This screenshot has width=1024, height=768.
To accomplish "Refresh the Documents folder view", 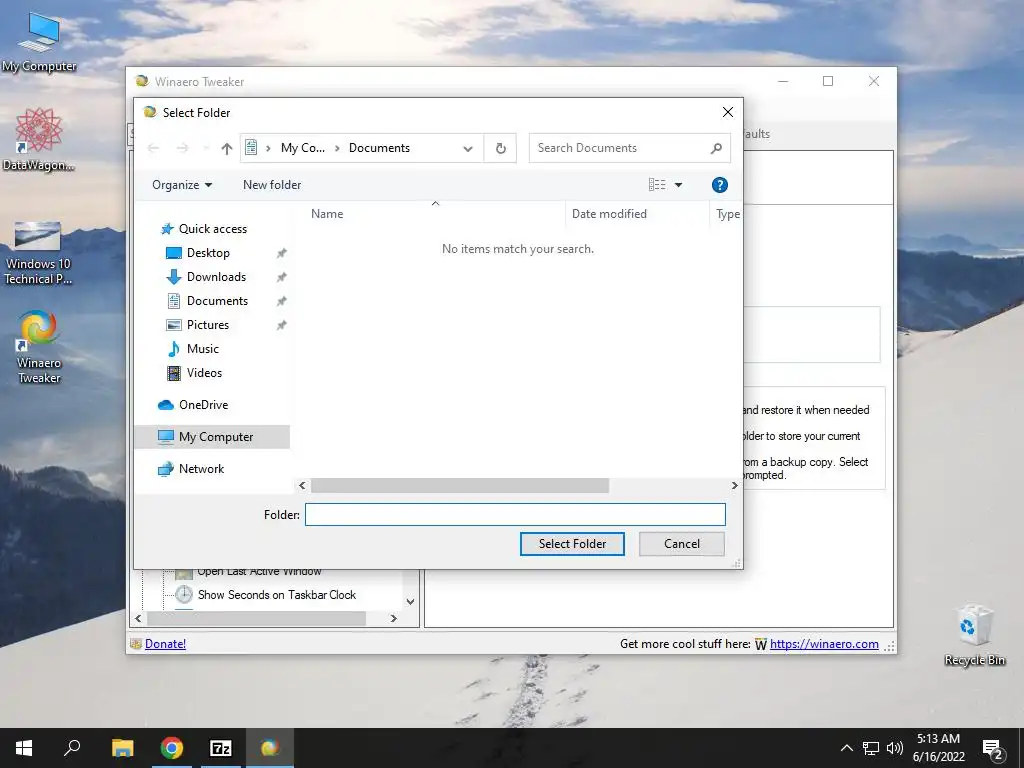I will click(500, 148).
